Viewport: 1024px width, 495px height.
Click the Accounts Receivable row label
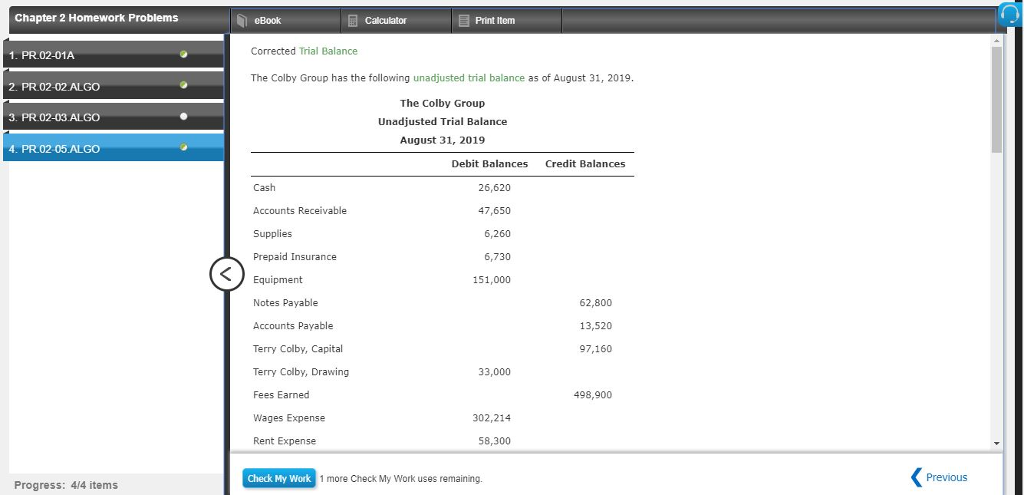pos(300,211)
